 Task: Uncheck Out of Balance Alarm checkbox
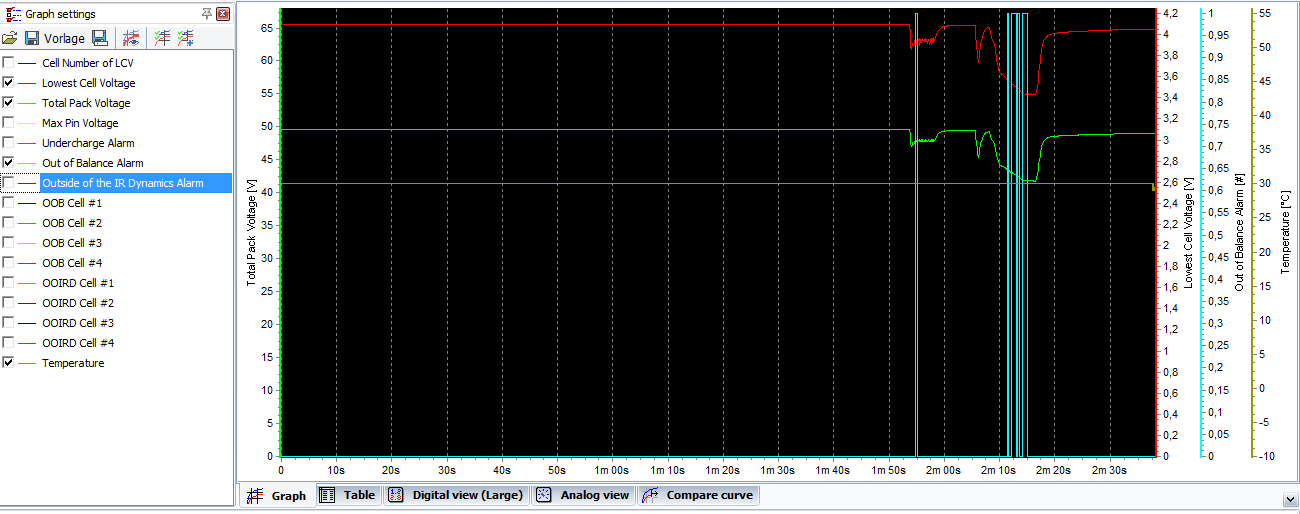pyautogui.click(x=8, y=163)
